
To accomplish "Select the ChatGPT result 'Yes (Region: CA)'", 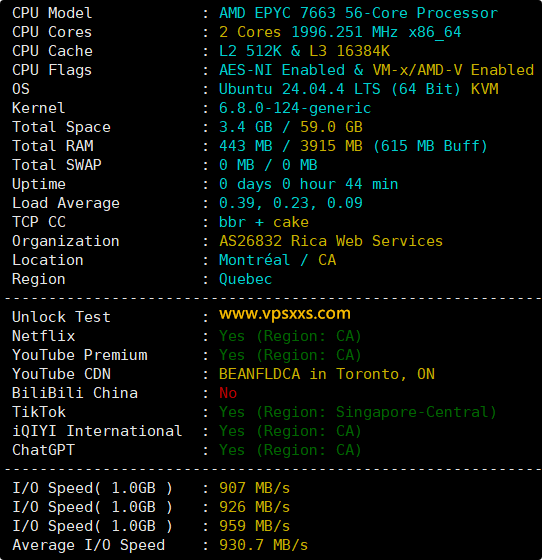I will click(x=290, y=450).
